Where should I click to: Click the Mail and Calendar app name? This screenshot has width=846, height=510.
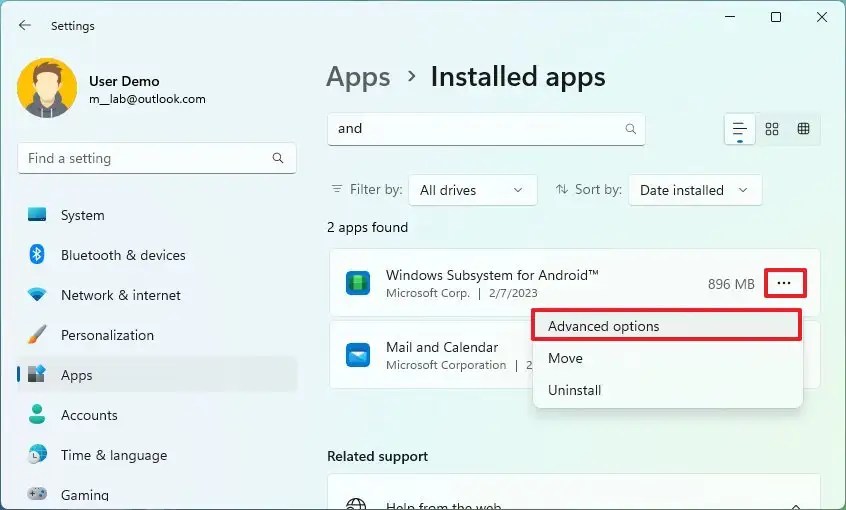tap(442, 347)
